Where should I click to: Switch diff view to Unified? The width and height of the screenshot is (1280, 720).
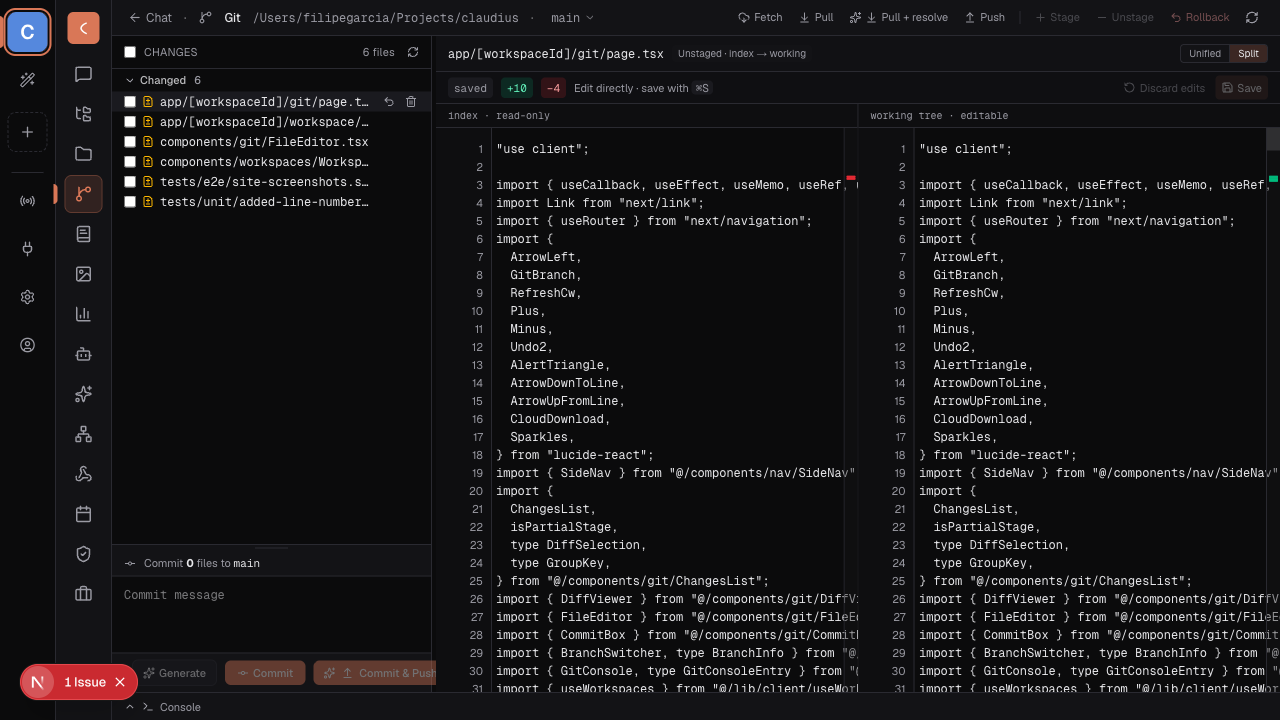point(1205,54)
